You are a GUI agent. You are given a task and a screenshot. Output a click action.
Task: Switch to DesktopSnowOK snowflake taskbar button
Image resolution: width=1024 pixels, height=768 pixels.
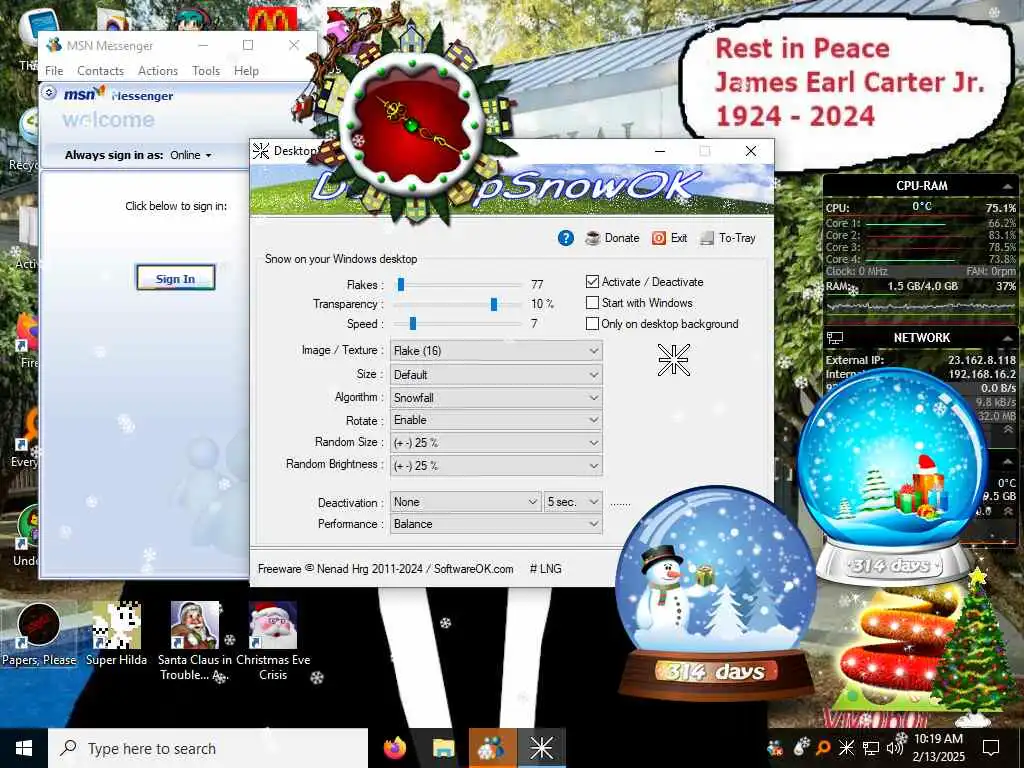tap(541, 748)
